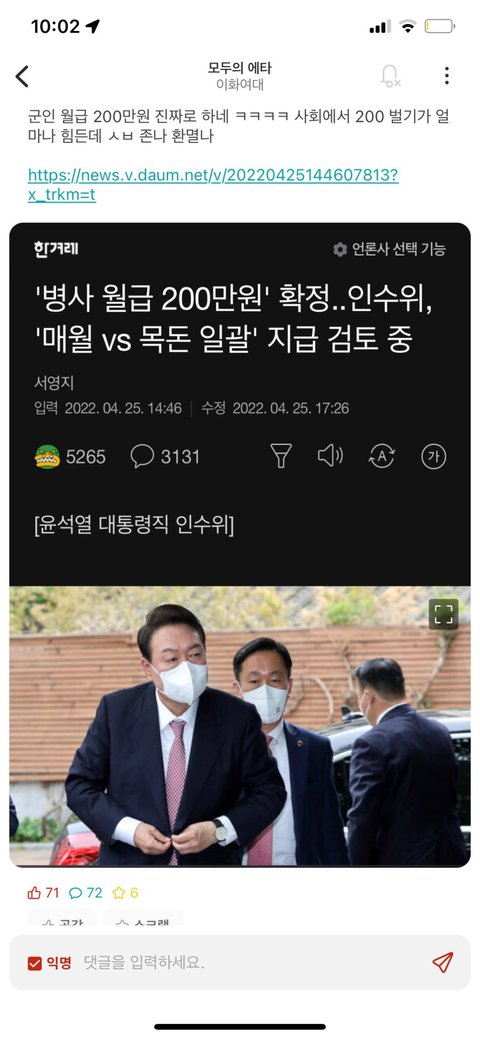Viewport: 480px width, 1039px height.
Task: Tap the thumbs-up like count 71
Action: 43,893
